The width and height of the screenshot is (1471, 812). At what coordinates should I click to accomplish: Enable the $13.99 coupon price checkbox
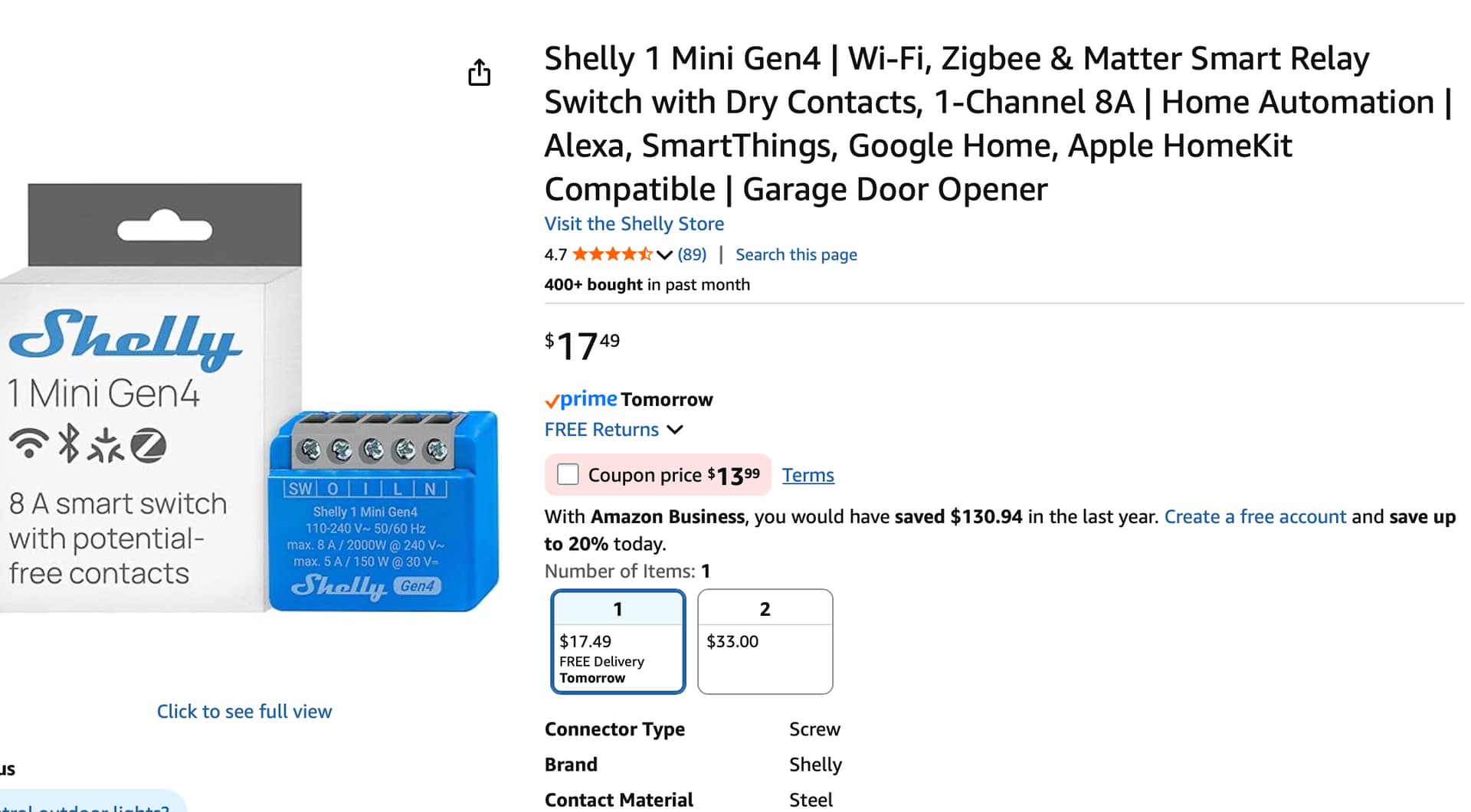click(568, 475)
